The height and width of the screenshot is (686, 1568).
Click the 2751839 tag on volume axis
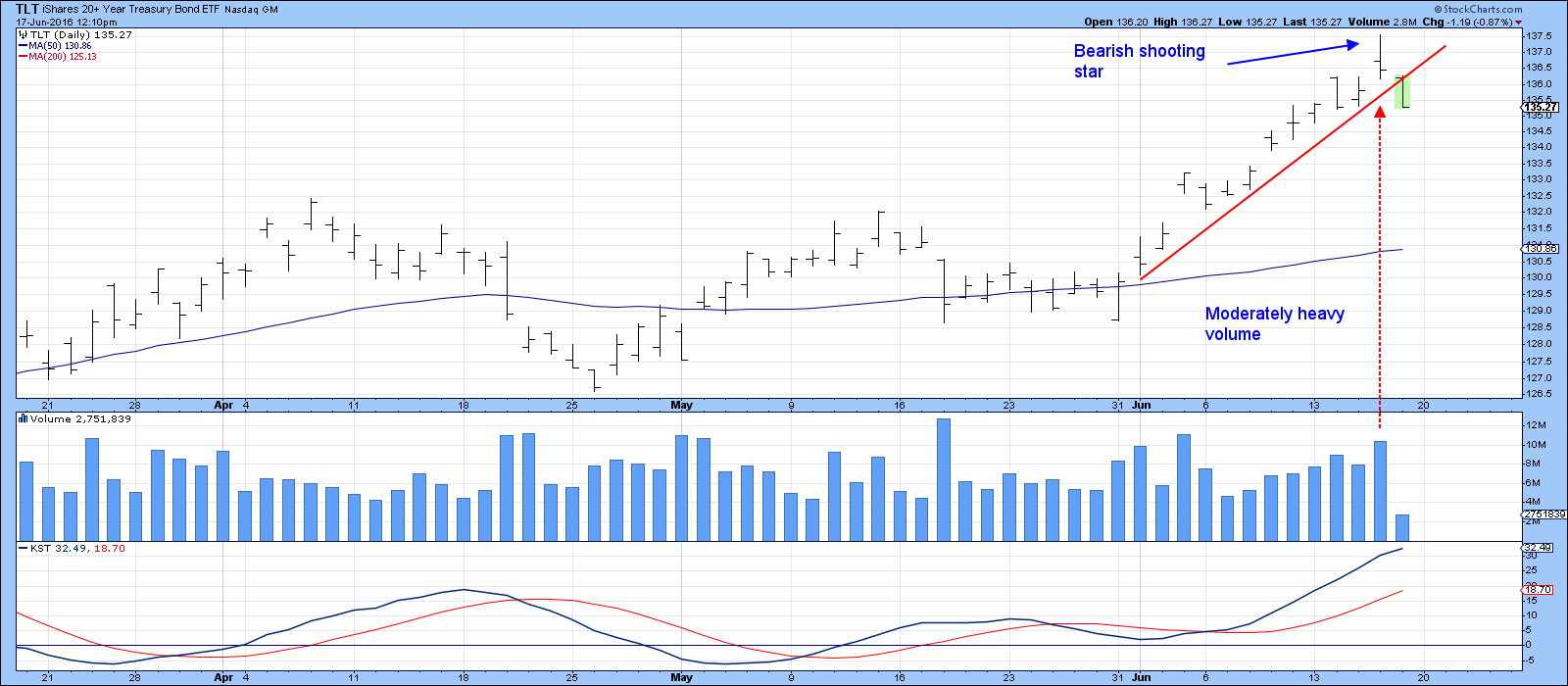tap(1544, 514)
